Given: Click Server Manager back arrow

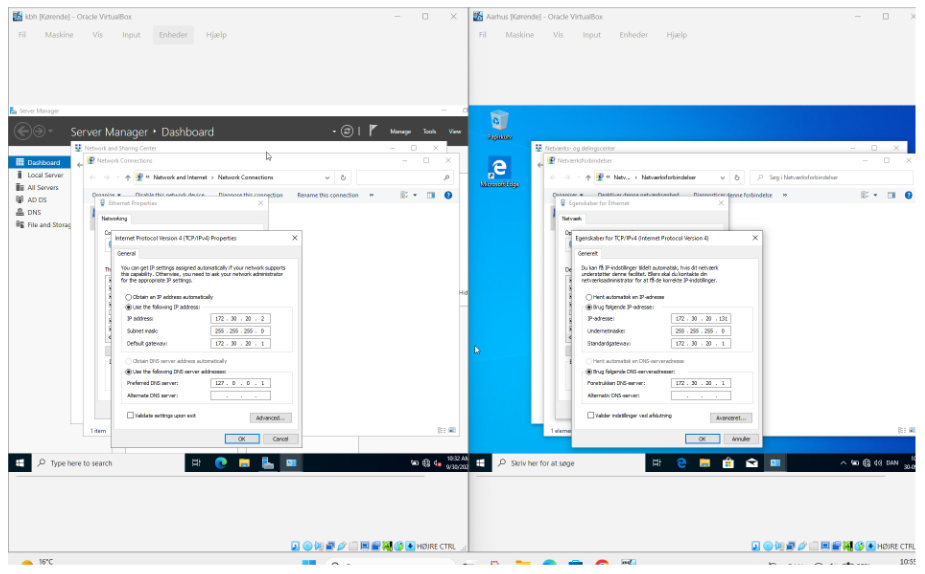Looking at the screenshot, I should (x=22, y=131).
